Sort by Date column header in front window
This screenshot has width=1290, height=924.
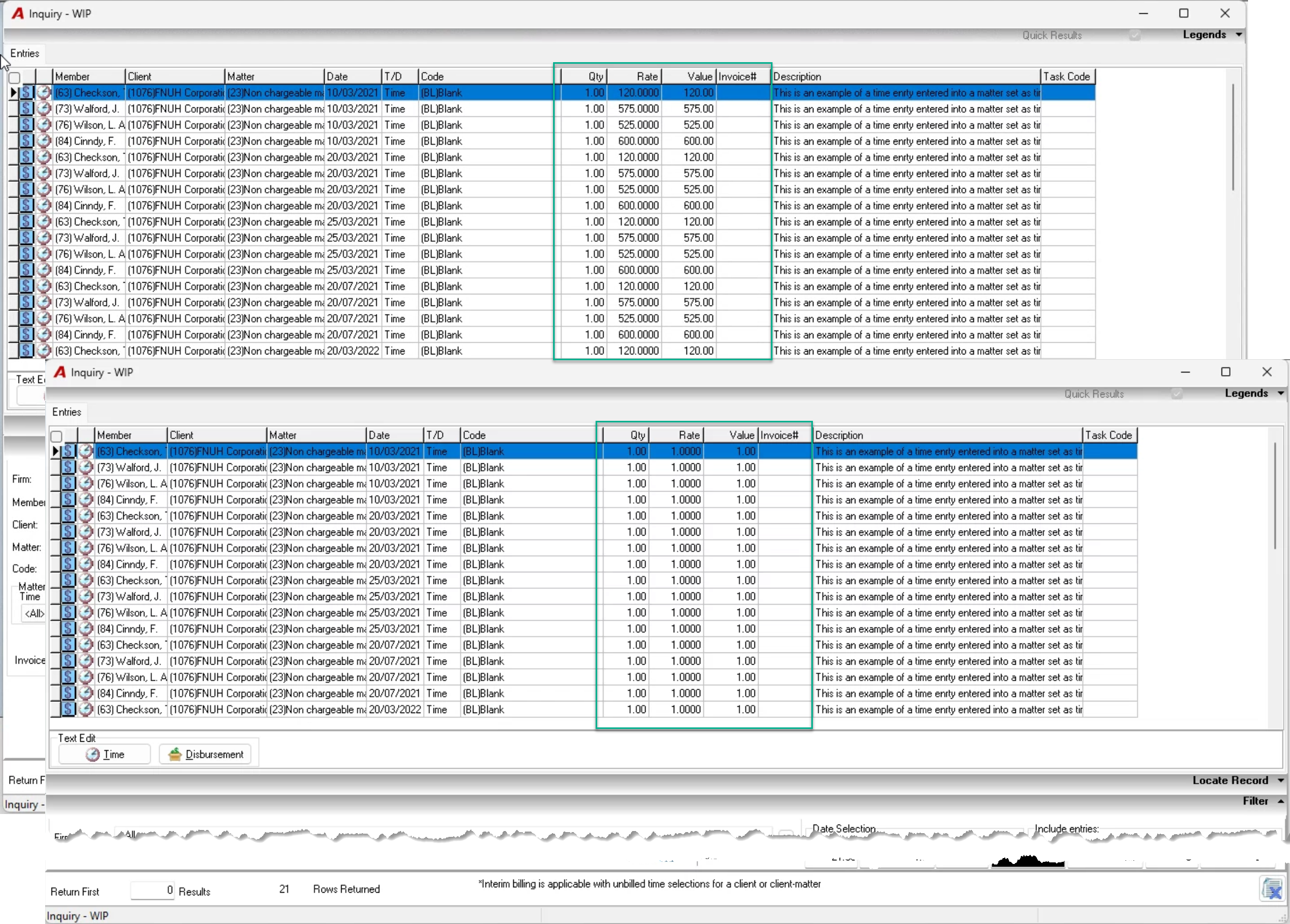pyautogui.click(x=395, y=435)
